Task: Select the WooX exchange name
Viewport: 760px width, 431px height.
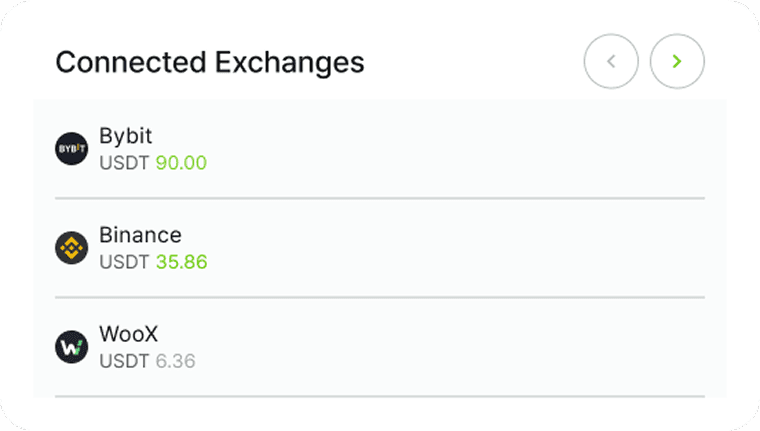Action: (129, 334)
